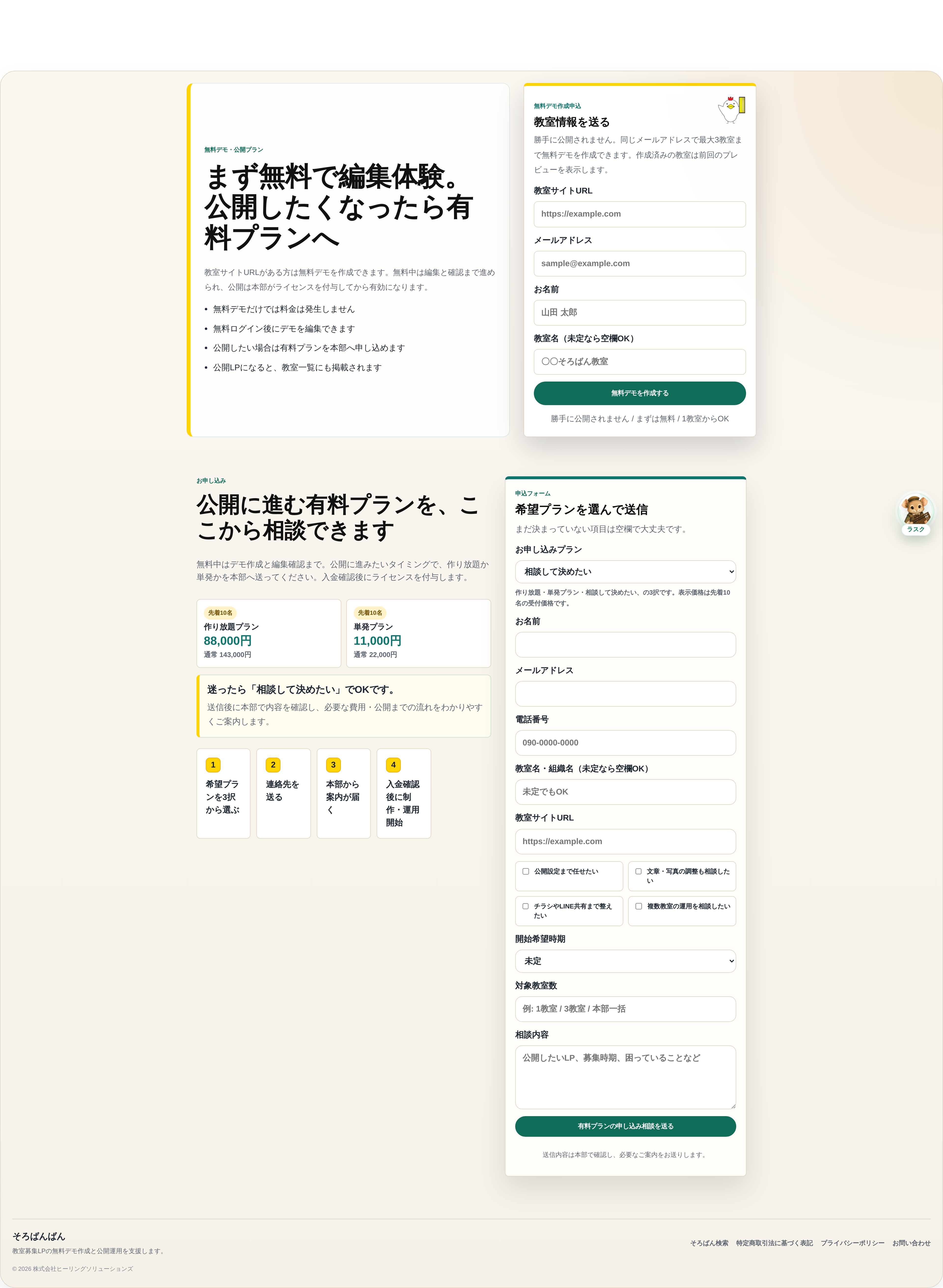The image size is (943, 1288).
Task: Check 文章・写真の調整も相談したい checkbox
Action: (x=638, y=871)
